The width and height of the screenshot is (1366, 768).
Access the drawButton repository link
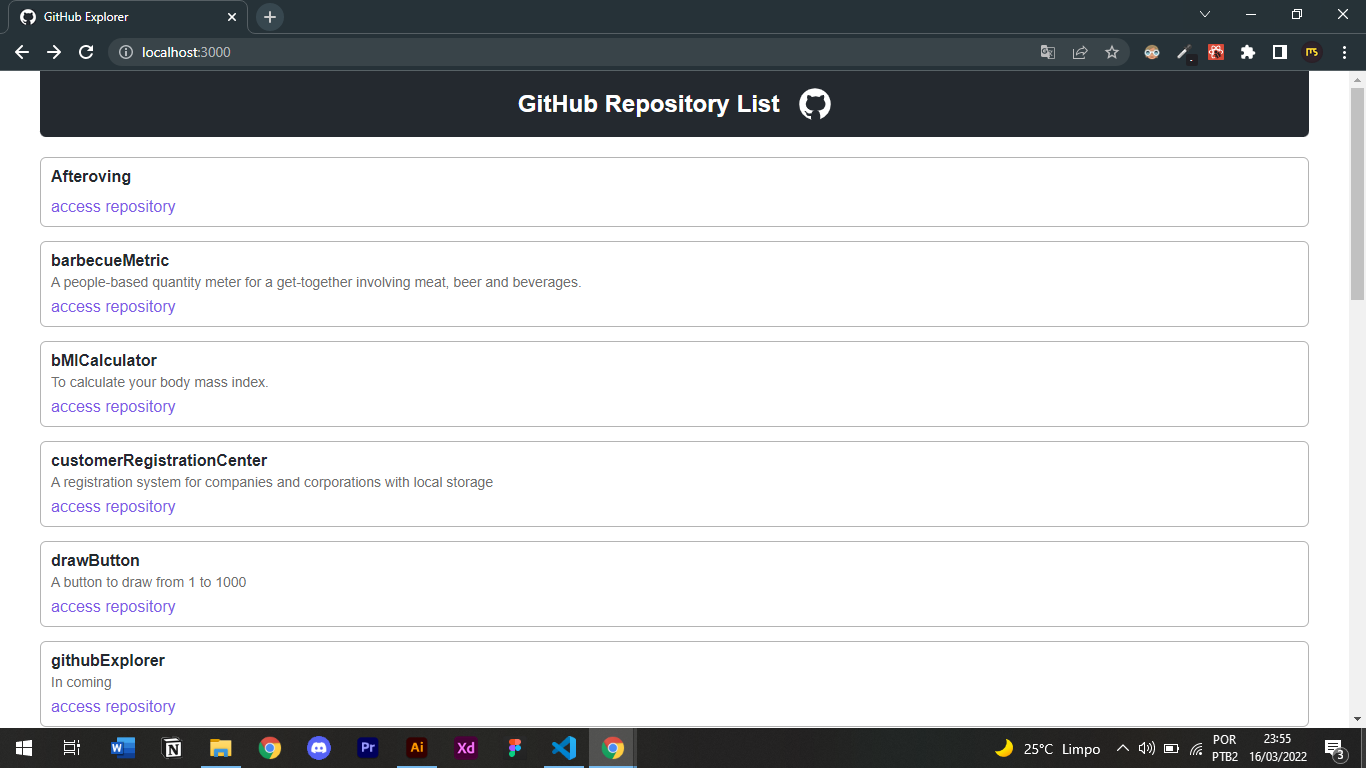[113, 606]
